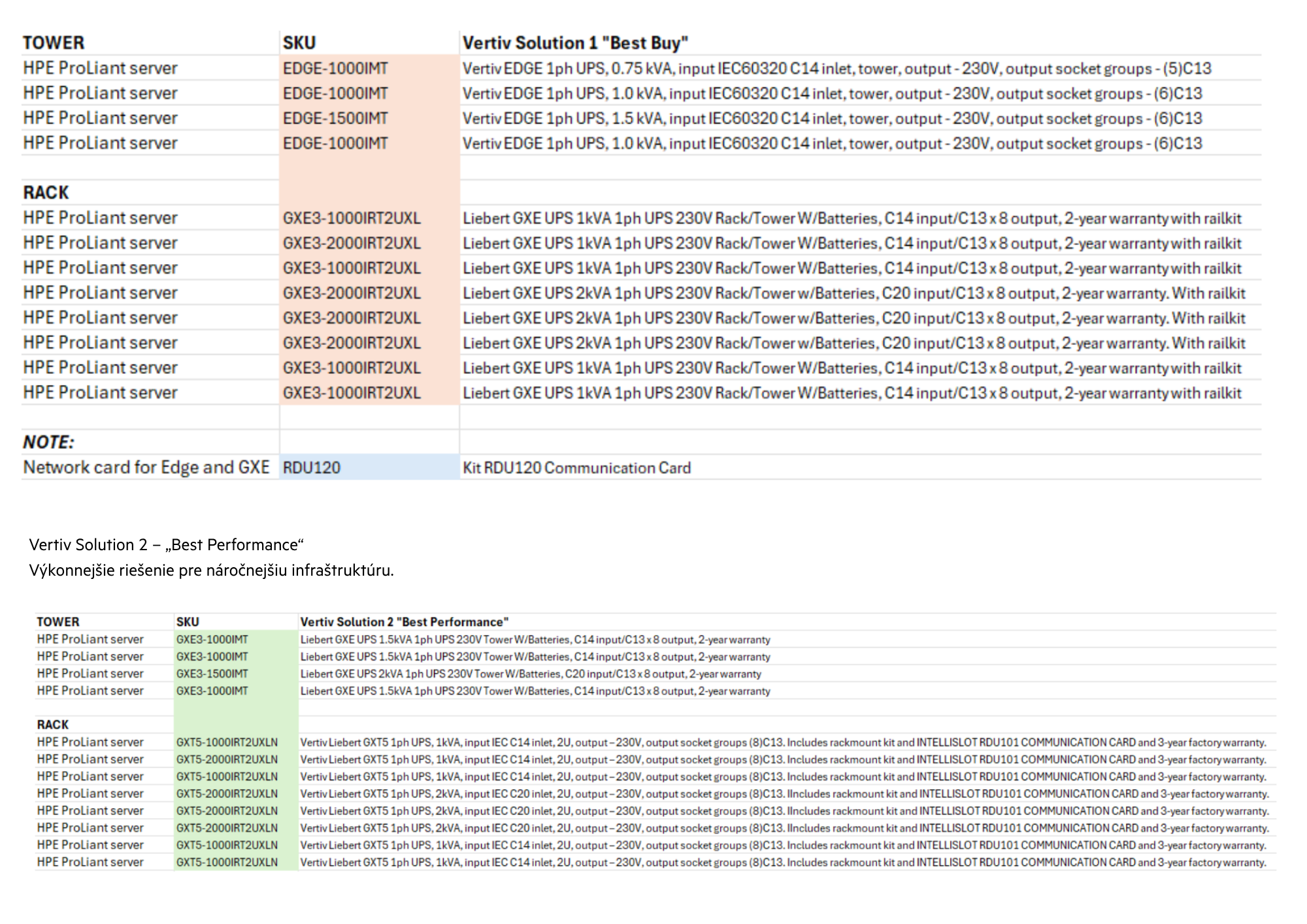The height and width of the screenshot is (924, 1307).
Task: Select Kit RDU120 Communication Card text
Action: 576,468
